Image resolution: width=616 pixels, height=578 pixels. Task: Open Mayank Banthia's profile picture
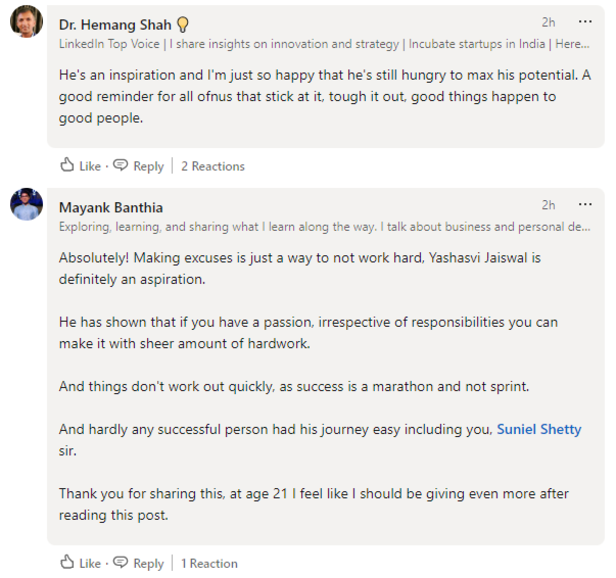pyautogui.click(x=26, y=205)
